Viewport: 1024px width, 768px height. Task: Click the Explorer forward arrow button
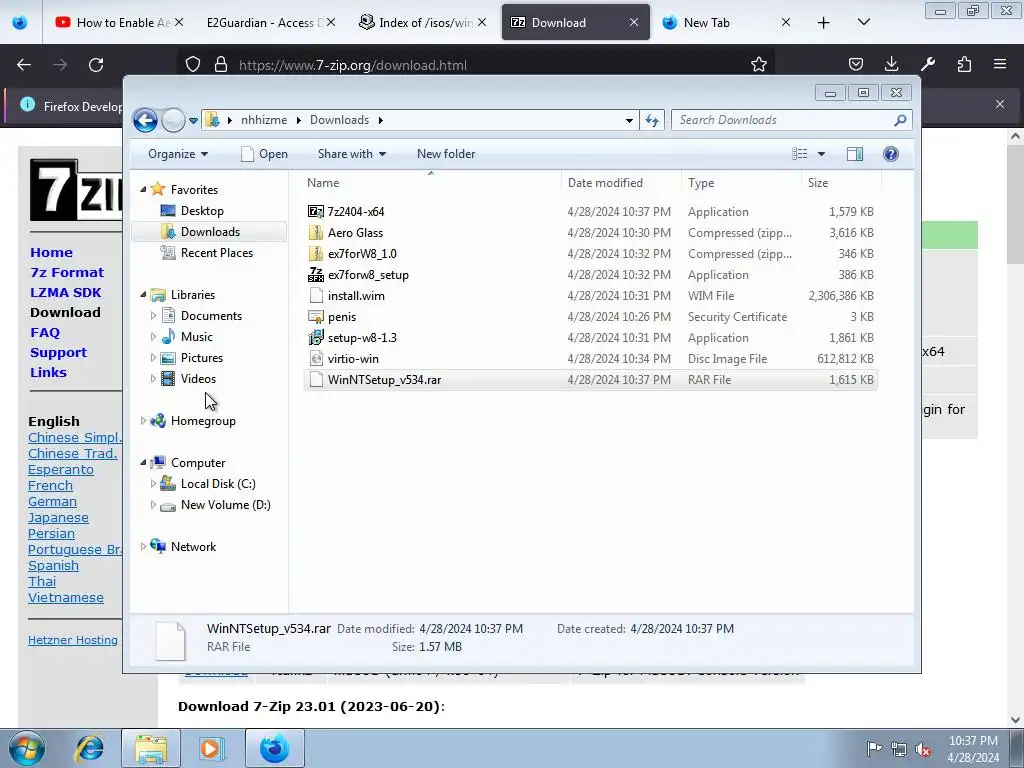pyautogui.click(x=173, y=120)
